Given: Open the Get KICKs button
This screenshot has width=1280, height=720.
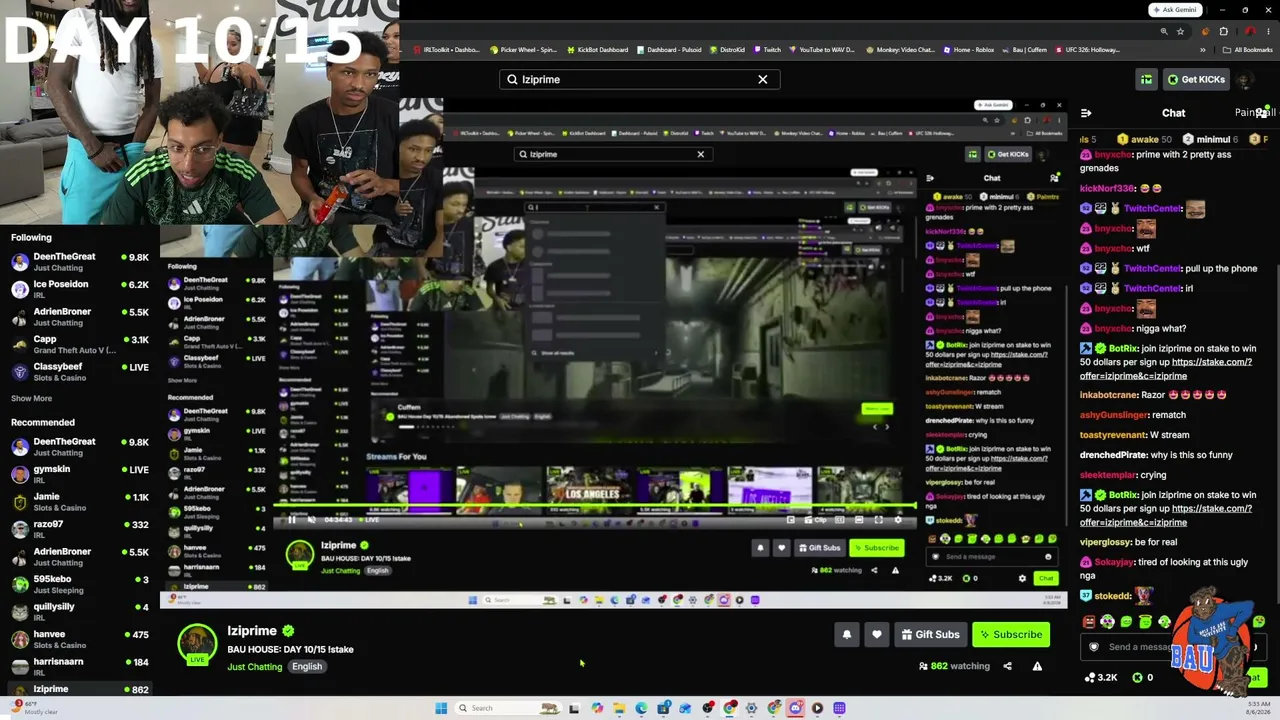Looking at the screenshot, I should tap(1194, 79).
